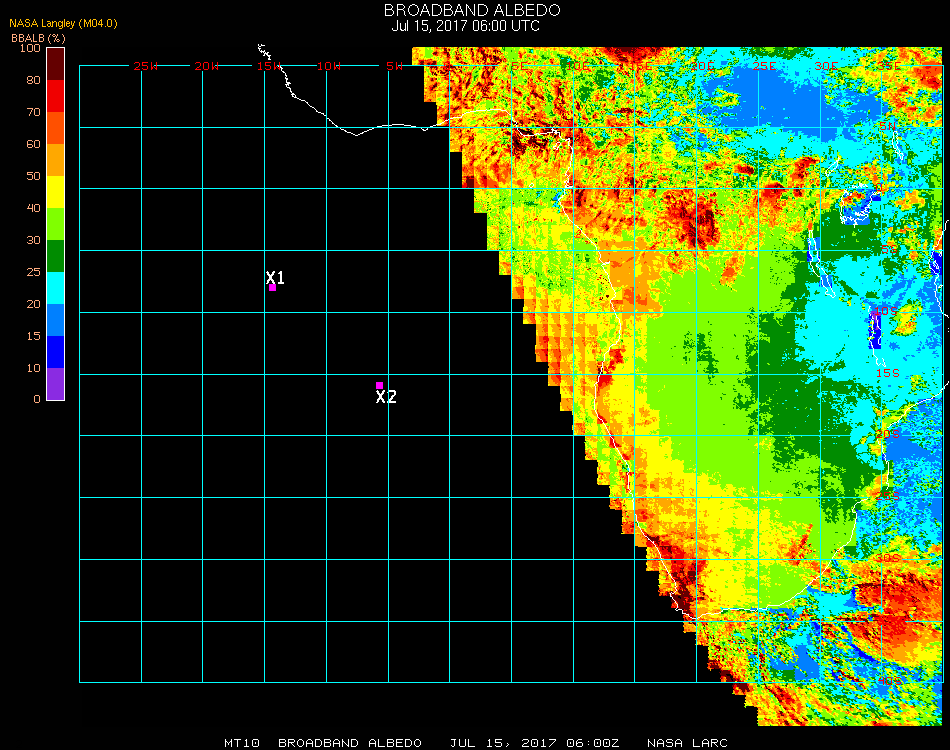Click the legend value 70
Screen dimensions: 950x750
(33, 112)
